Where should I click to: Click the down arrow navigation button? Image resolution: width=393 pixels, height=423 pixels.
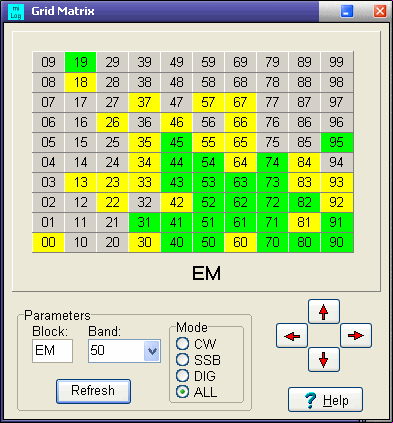(324, 360)
